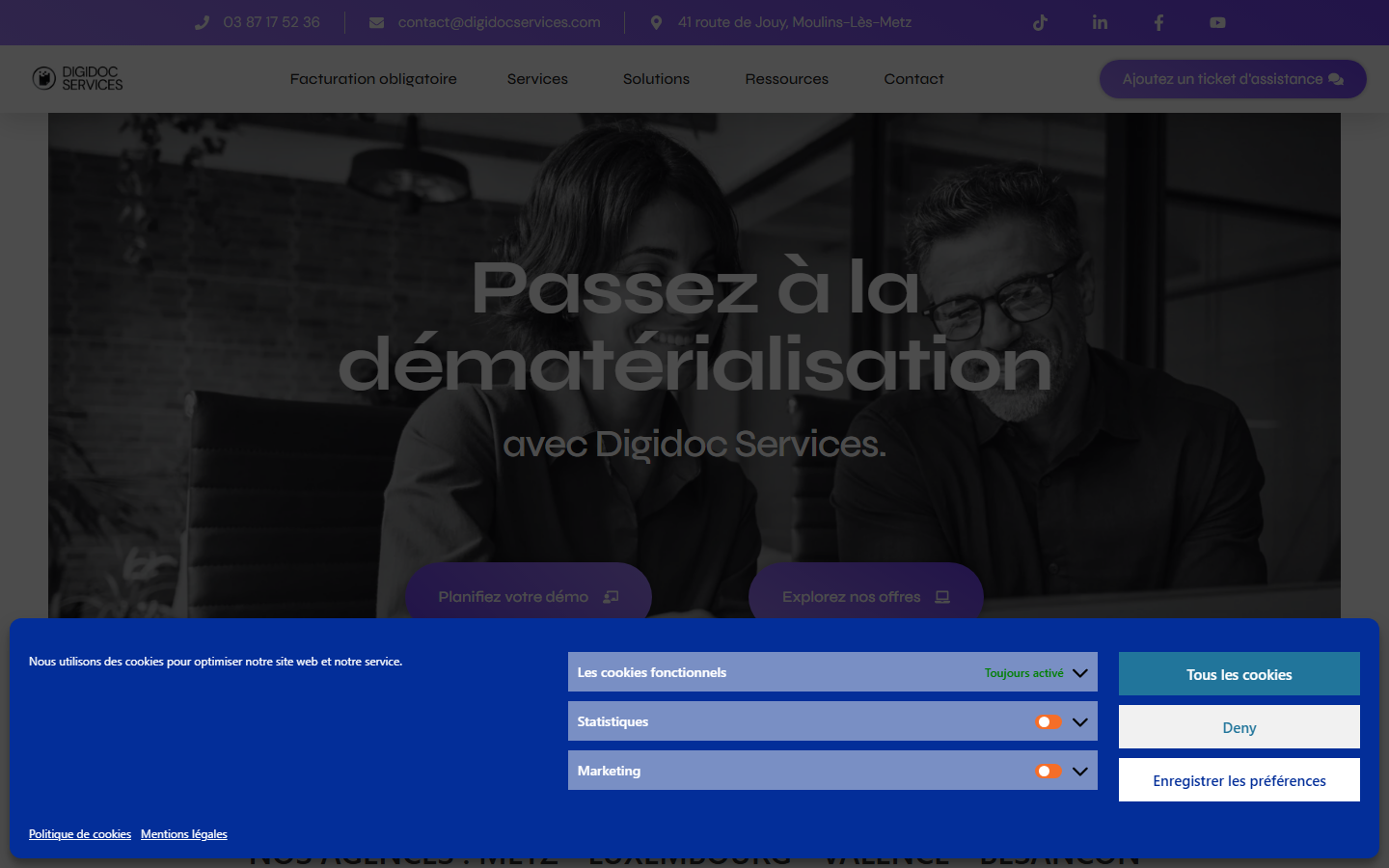Screen dimensions: 1389x868
Task: Click the cookie notice text 'Nous utilisons des cookies'
Action: pos(215,662)
